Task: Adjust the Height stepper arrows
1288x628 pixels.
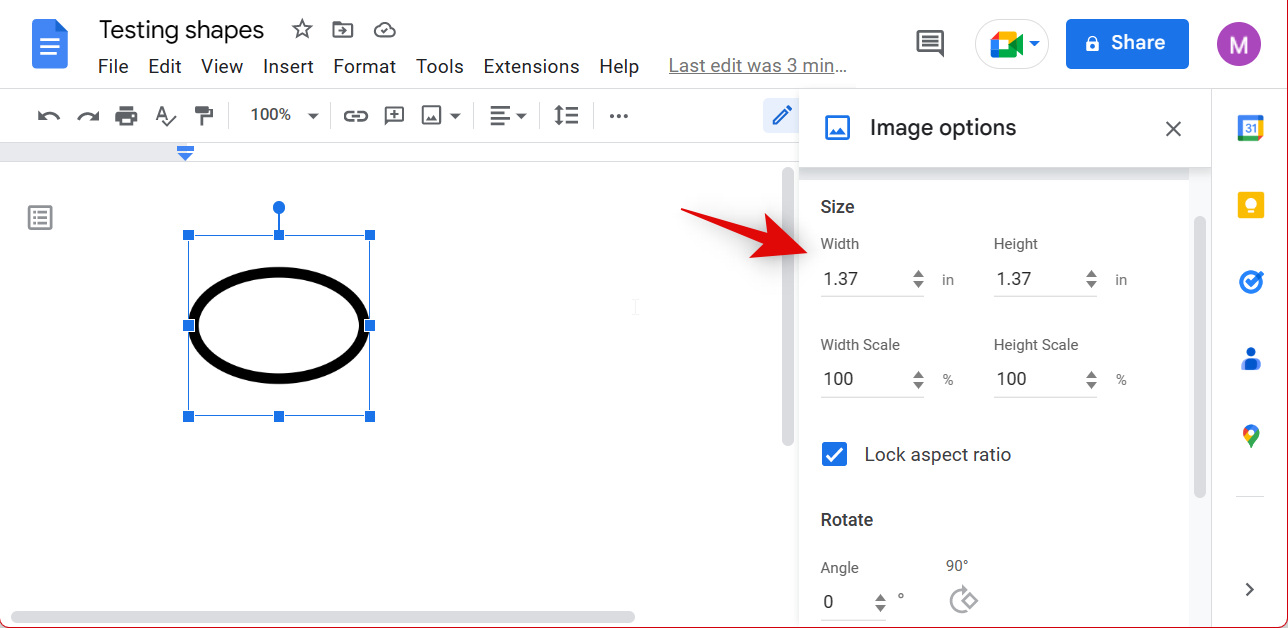Action: tap(1091, 279)
